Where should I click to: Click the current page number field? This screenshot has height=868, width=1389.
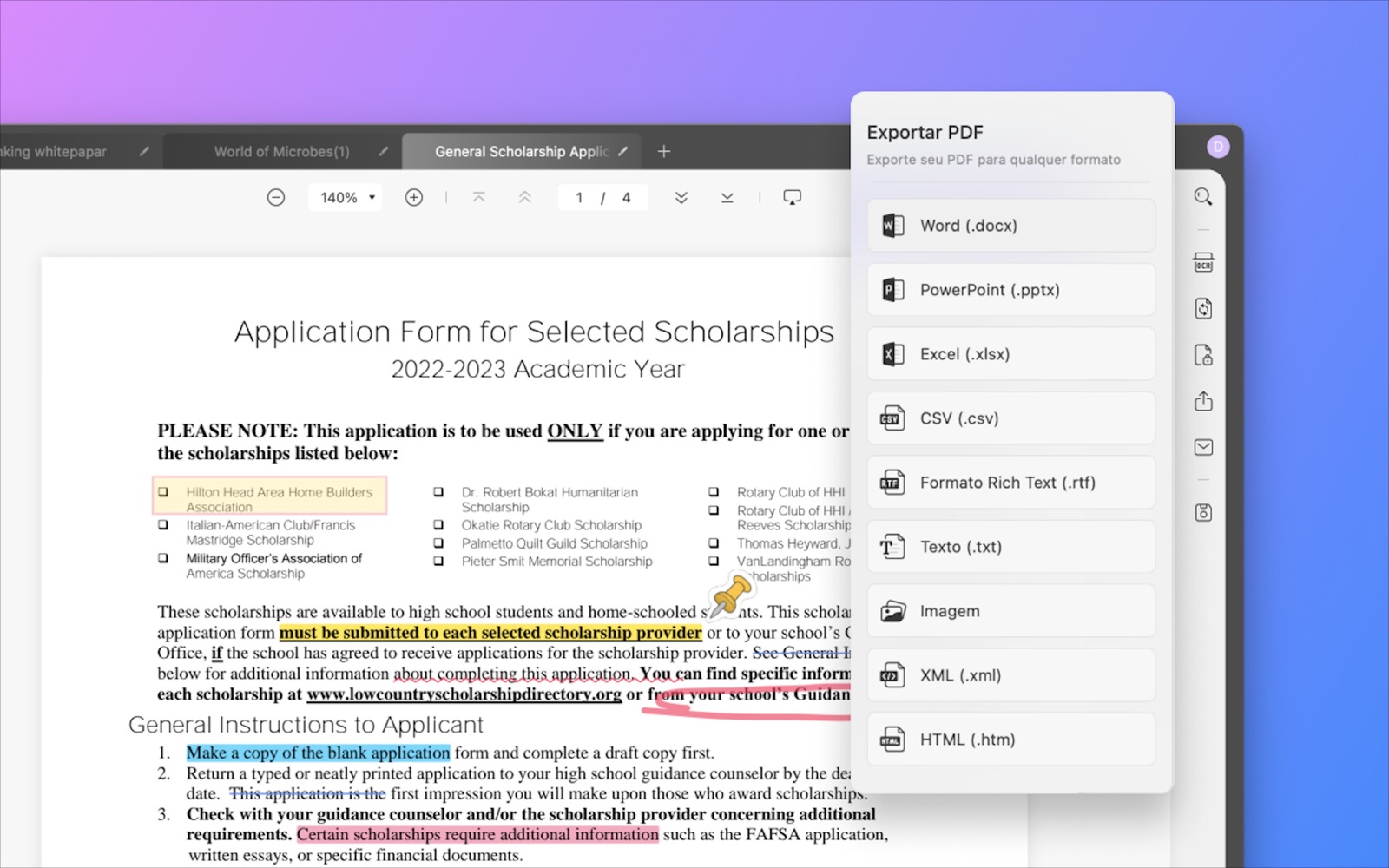[x=579, y=198]
